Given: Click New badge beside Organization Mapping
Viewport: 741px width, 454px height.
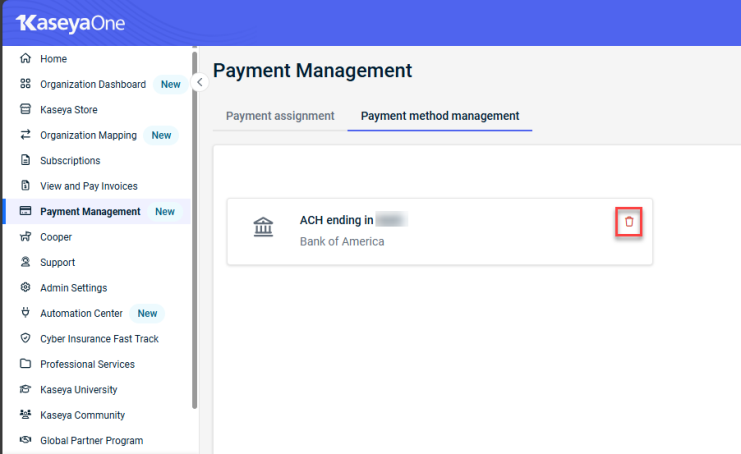Looking at the screenshot, I should [161, 135].
